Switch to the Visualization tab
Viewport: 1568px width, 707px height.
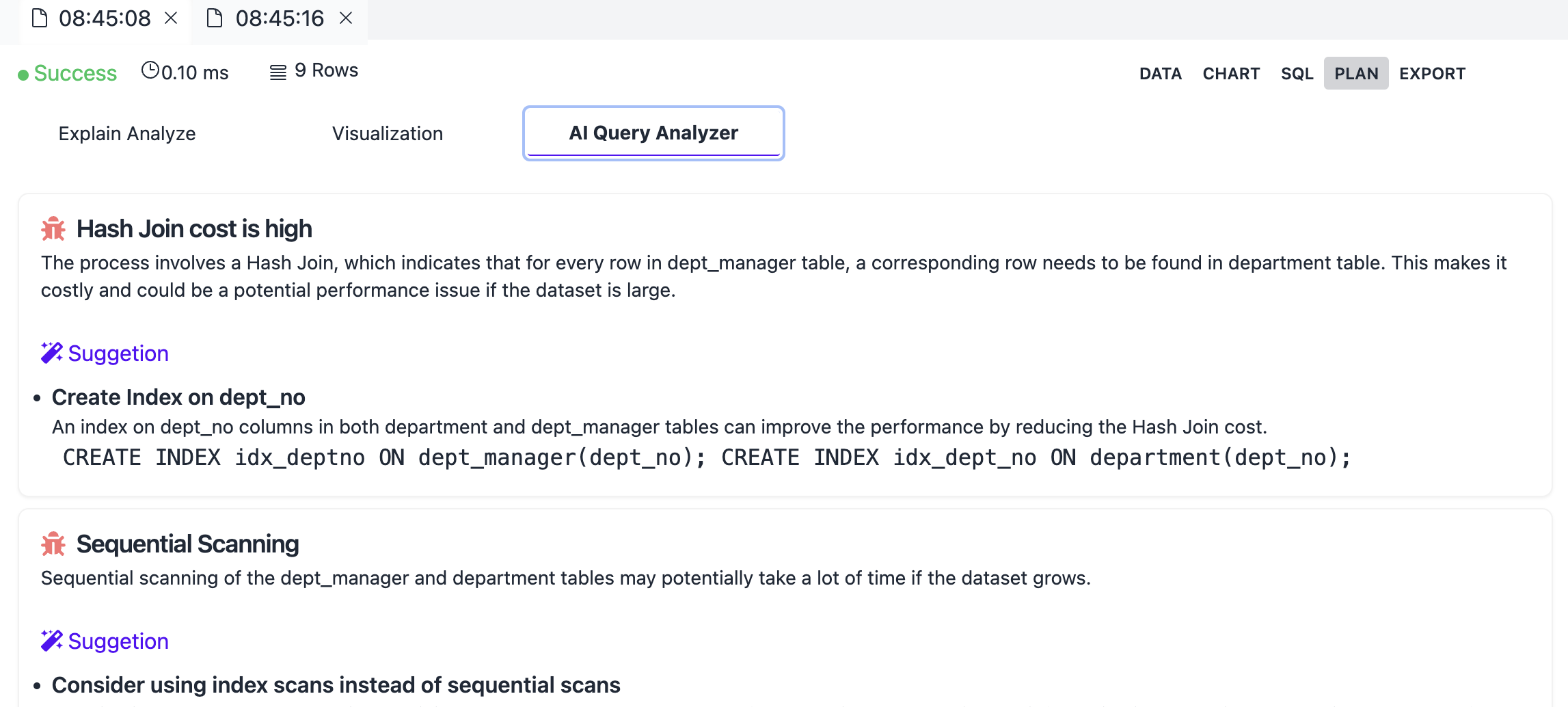coord(387,133)
